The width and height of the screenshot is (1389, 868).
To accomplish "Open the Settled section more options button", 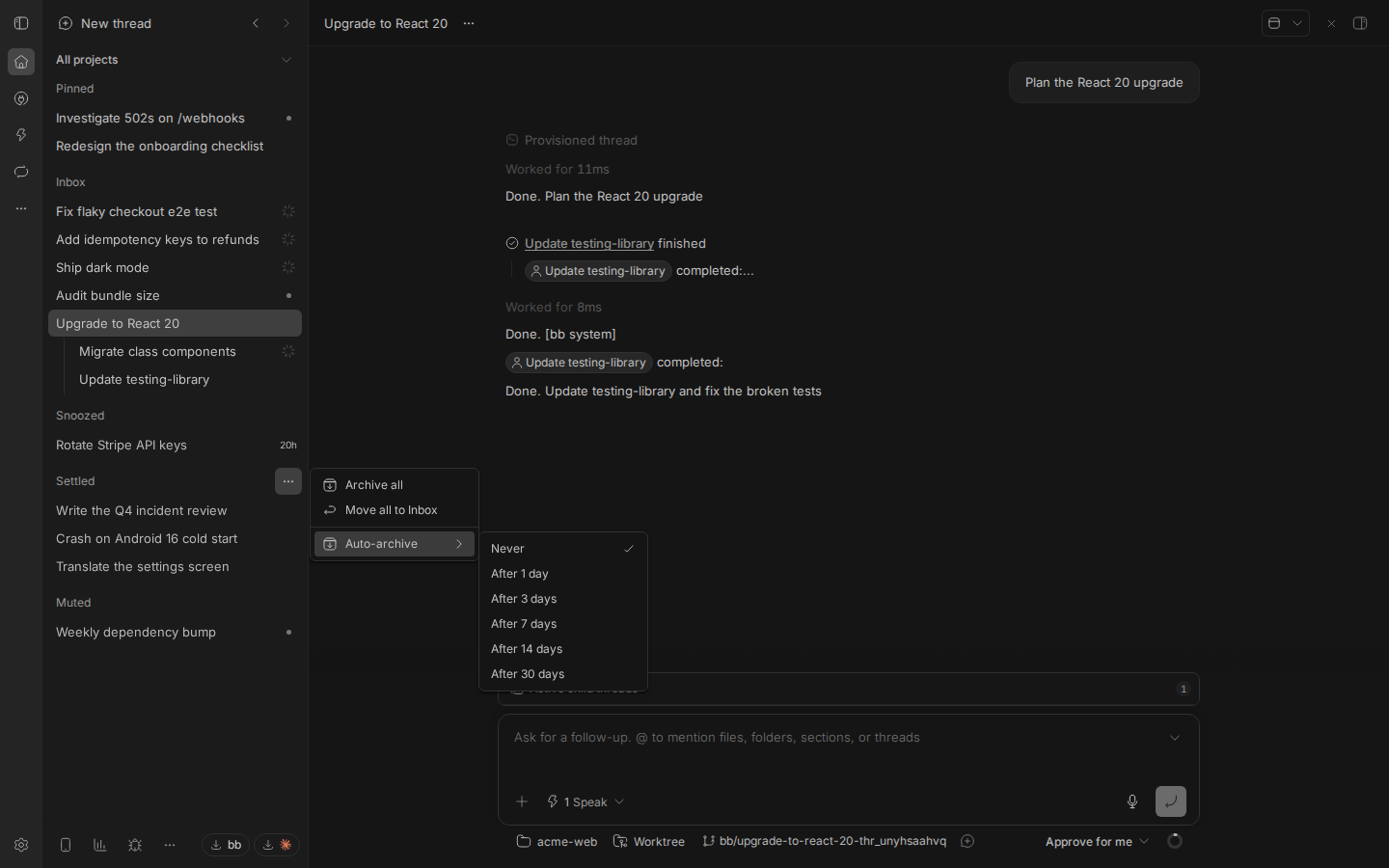I will 288,481.
